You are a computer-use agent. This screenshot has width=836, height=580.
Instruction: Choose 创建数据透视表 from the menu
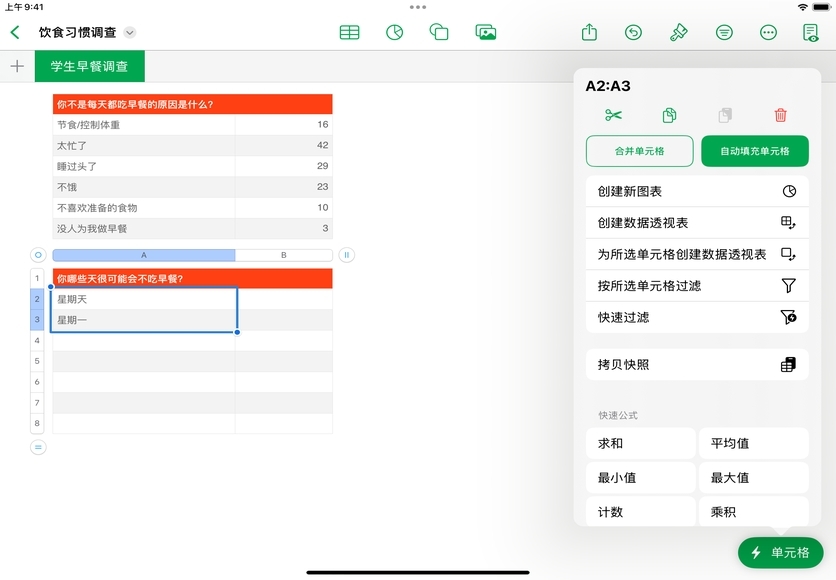(696, 222)
